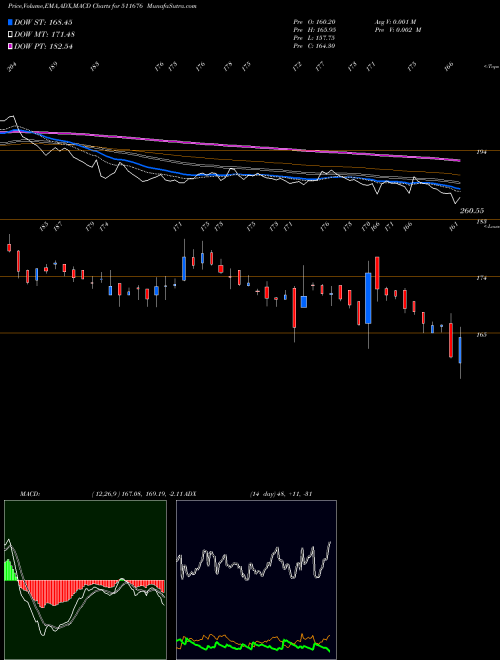Click the 'Pre V: 0.002 M' value
Image resolution: width=500 pixels, height=660 pixels.
click(x=398, y=30)
